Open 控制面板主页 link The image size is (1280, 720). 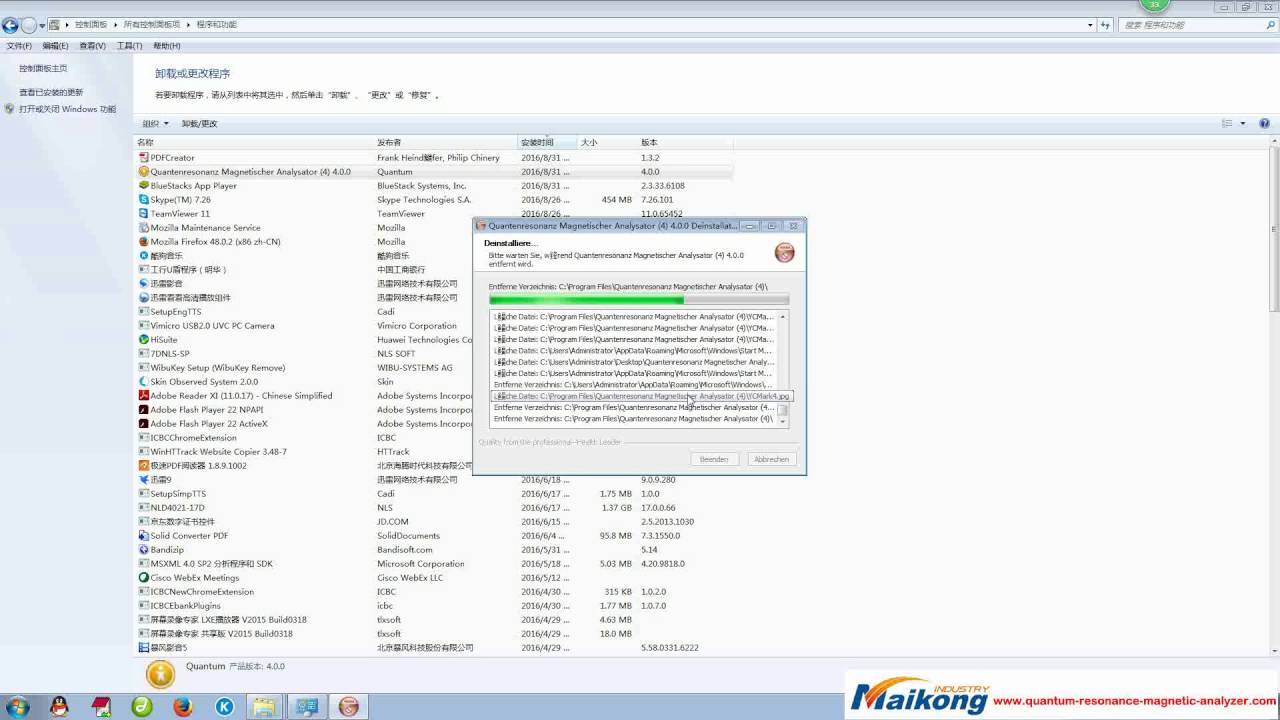(43, 68)
